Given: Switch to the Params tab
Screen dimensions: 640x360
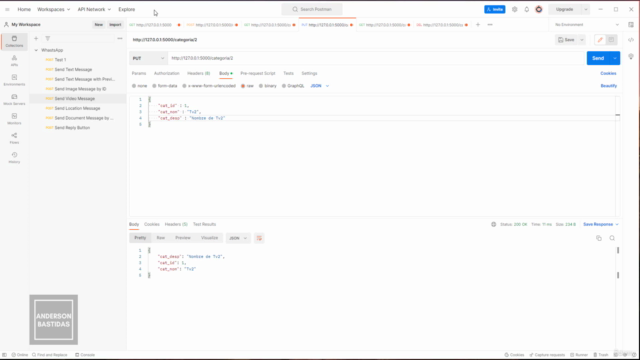Looking at the screenshot, I should (139, 73).
